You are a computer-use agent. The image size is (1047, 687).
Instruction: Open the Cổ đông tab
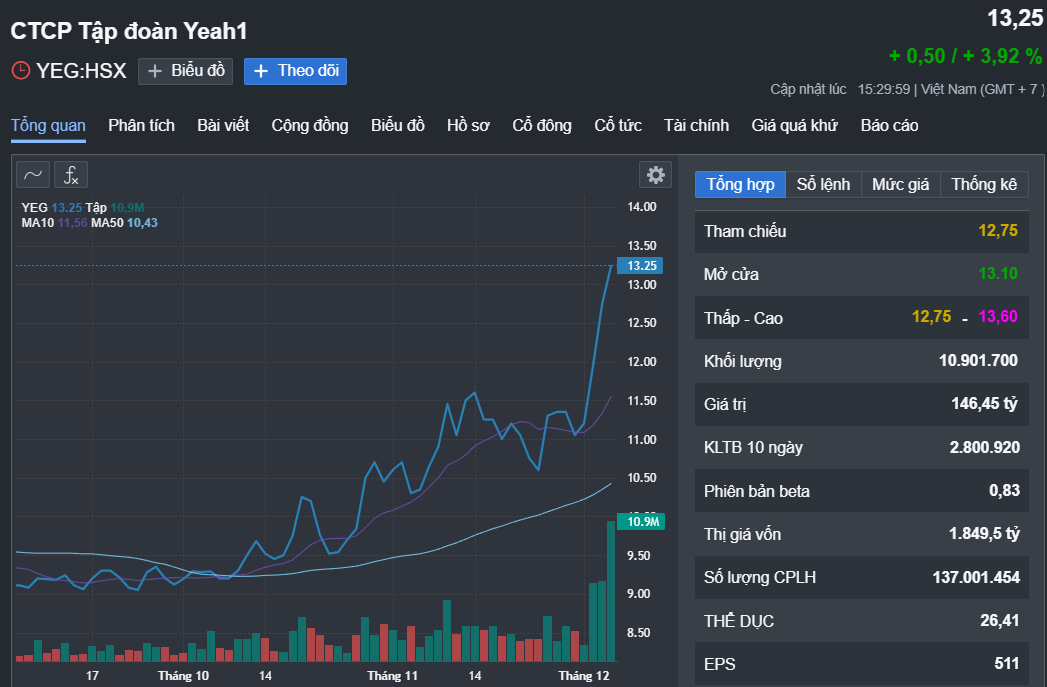(x=542, y=126)
